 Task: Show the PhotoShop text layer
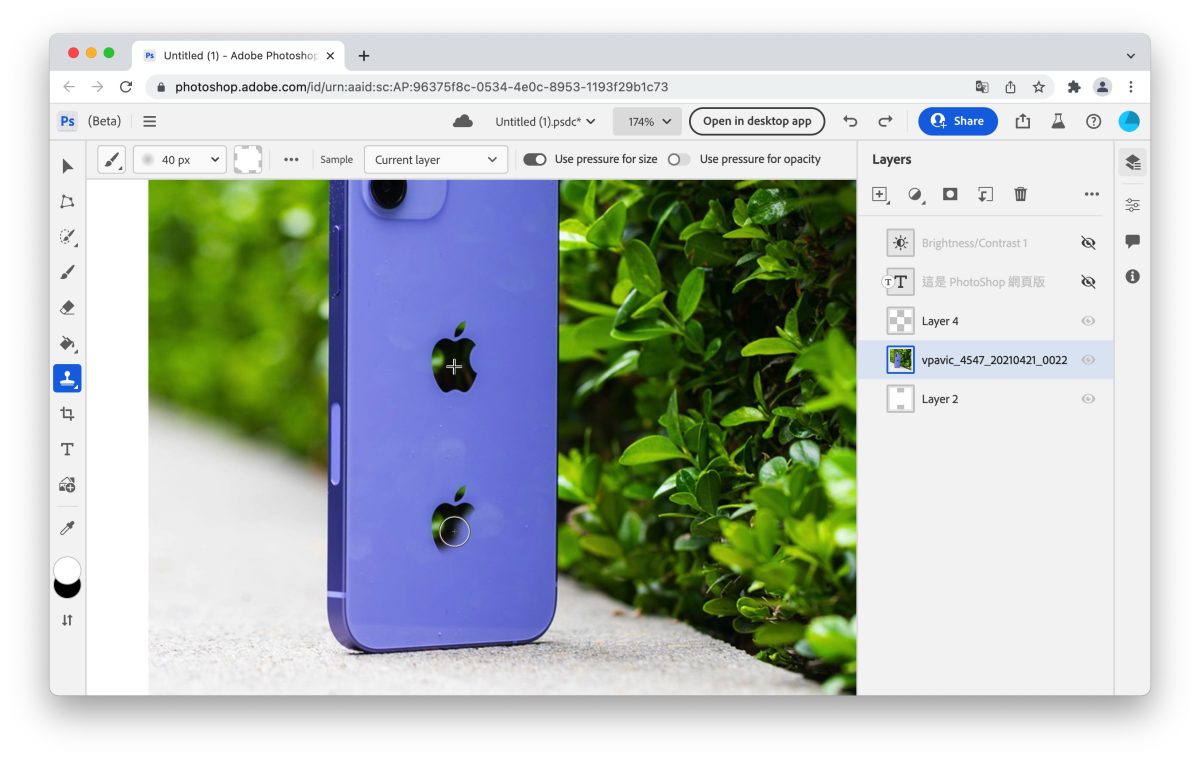point(1088,282)
